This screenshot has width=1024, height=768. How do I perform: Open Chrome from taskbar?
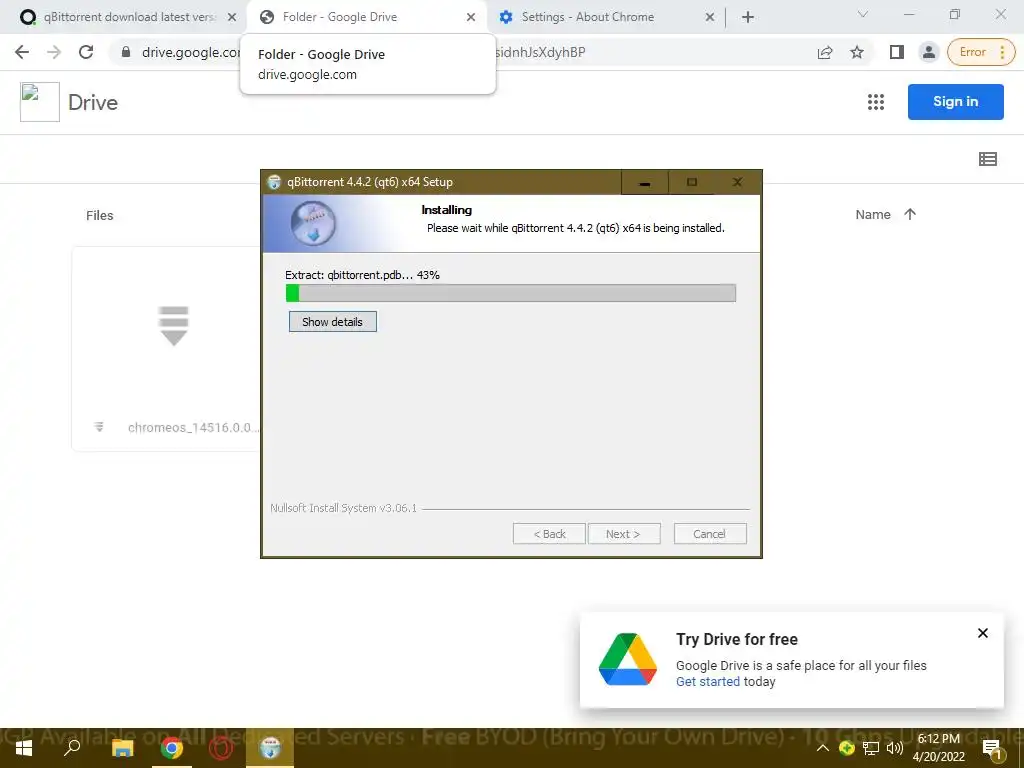172,748
